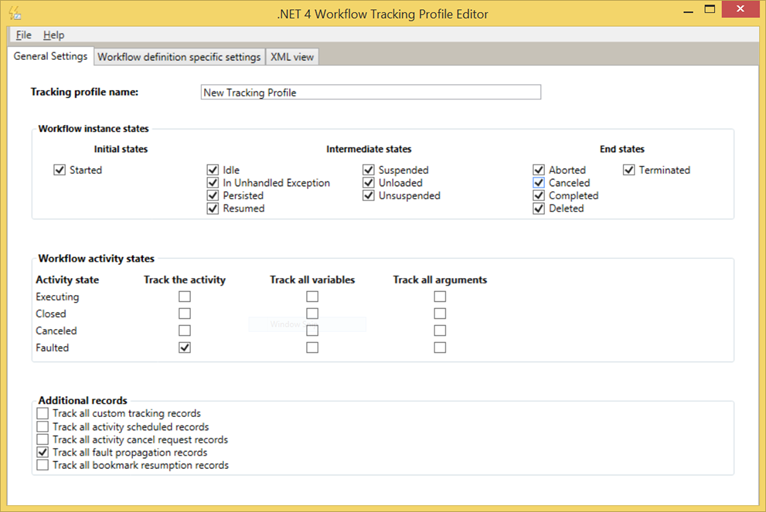Enable Track all arguments for Canceled

(x=440, y=331)
